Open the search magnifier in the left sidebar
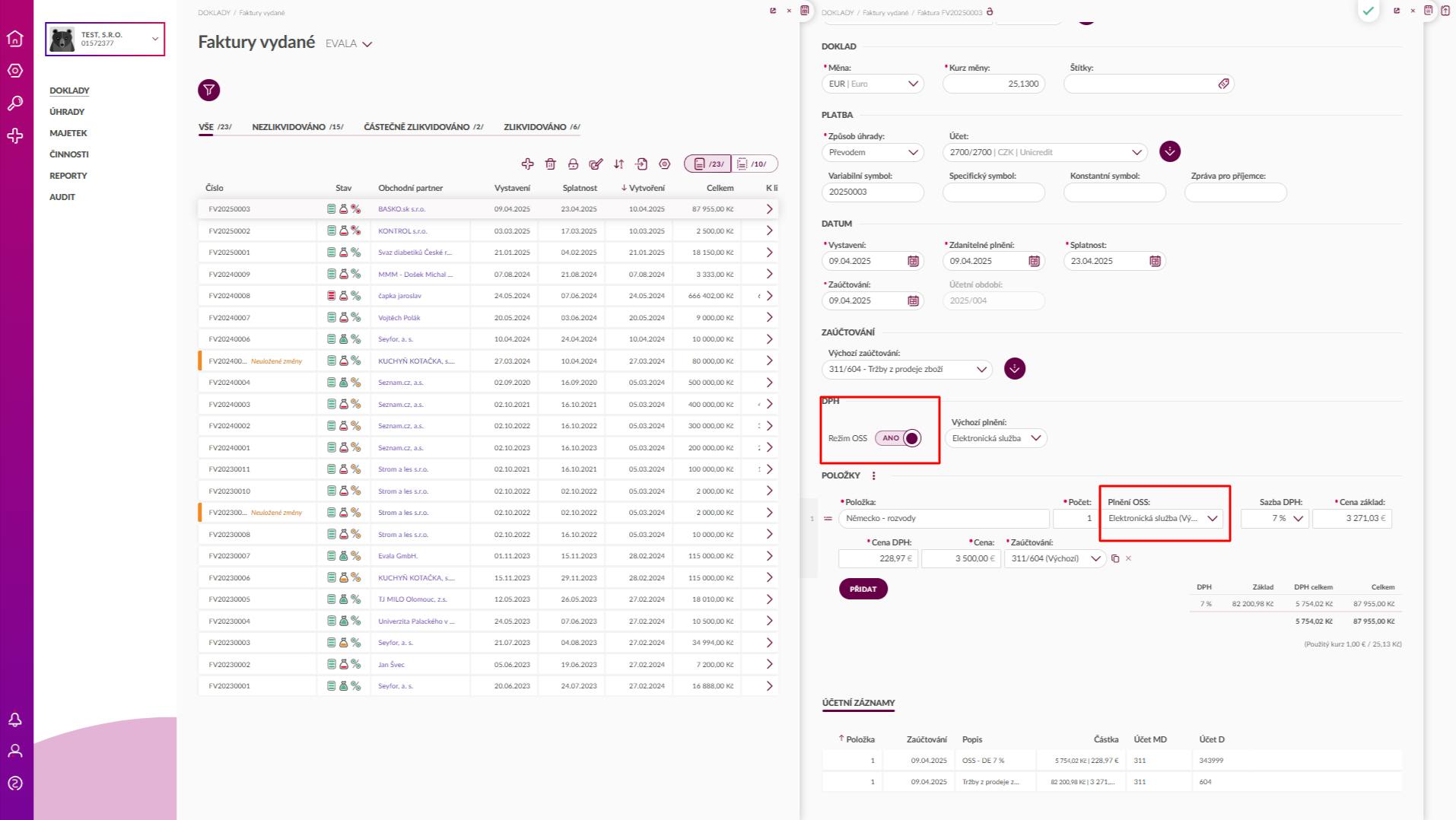Screen dimensions: 1456x820 [15, 103]
